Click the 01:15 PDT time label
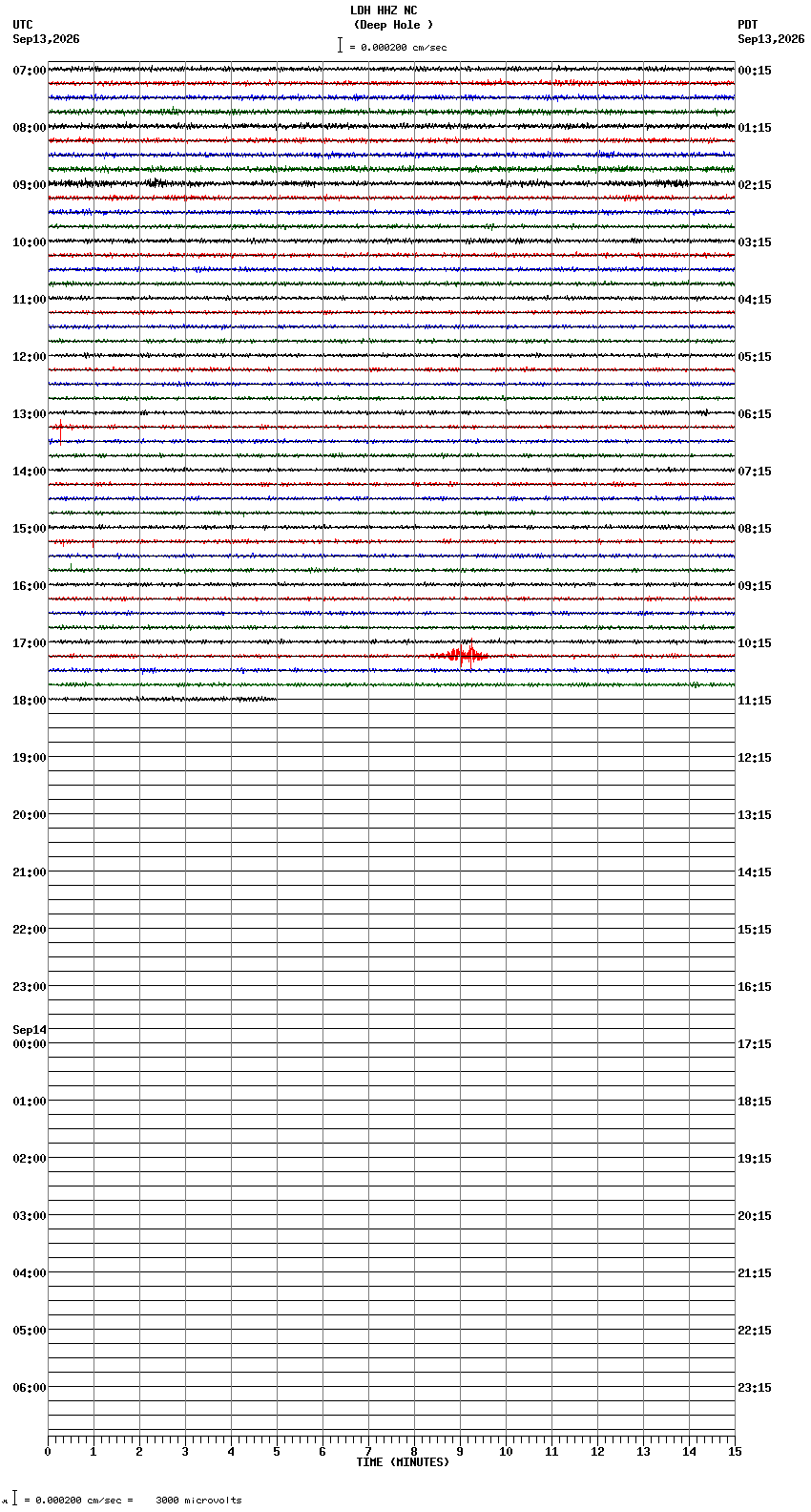Screen dimensions: 811x1512 click(755, 127)
